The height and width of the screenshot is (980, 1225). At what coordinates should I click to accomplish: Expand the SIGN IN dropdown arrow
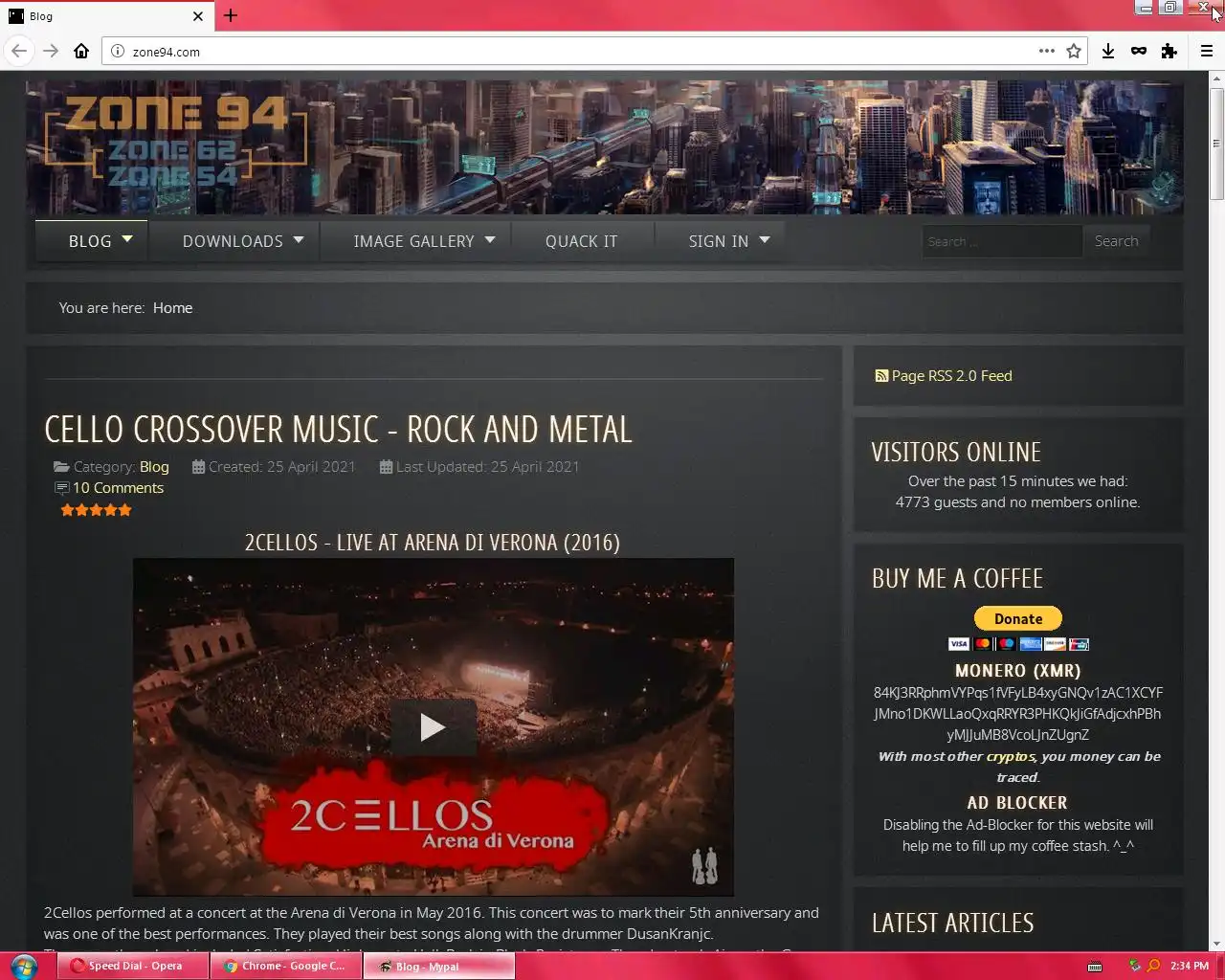[765, 240]
